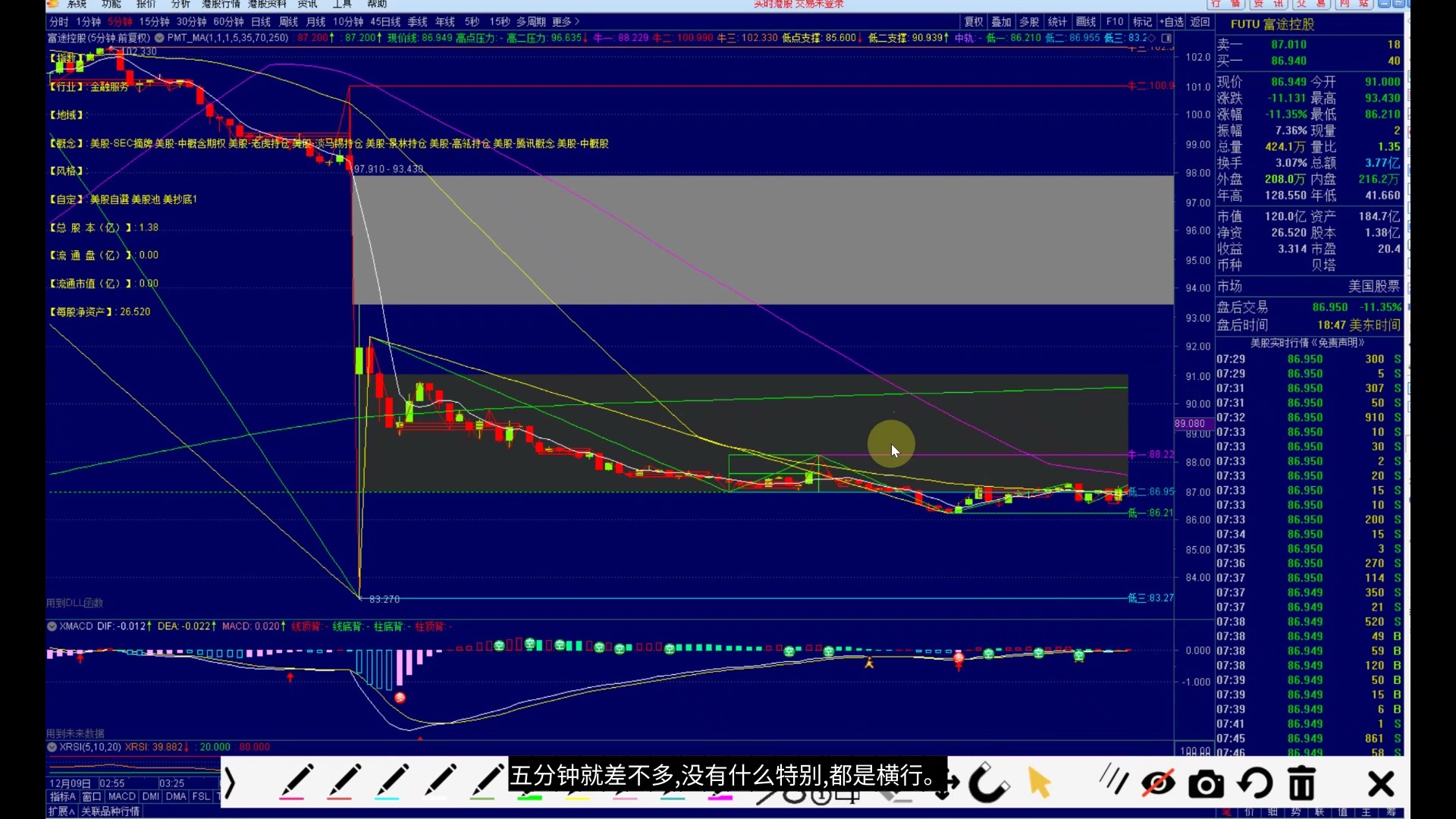
Task: Click the 返回 back button
Action: 1200,22
